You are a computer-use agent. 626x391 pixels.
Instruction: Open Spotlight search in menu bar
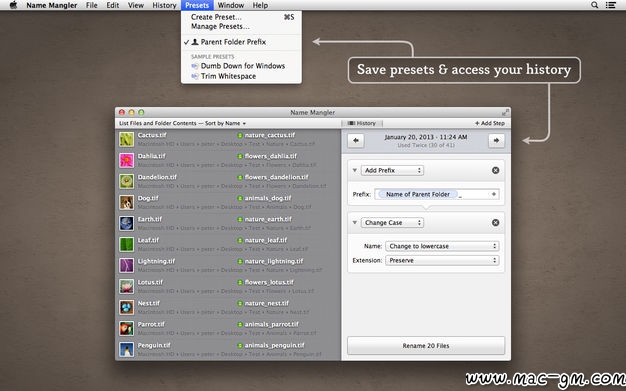594,5
